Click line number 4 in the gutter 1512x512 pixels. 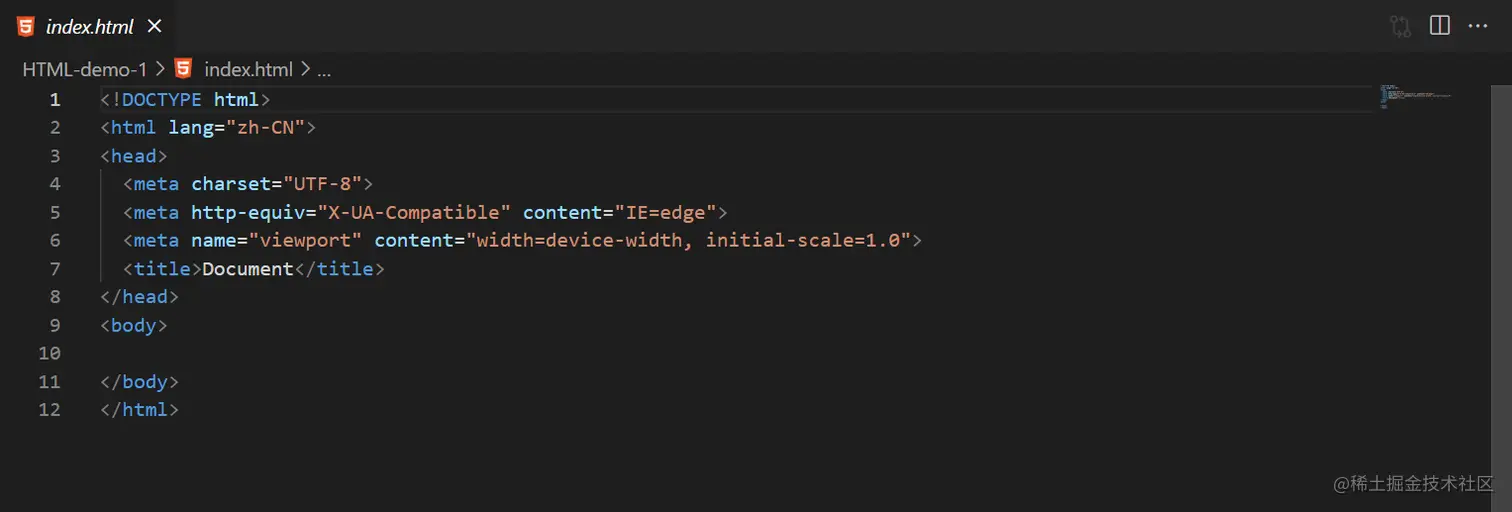click(x=55, y=184)
